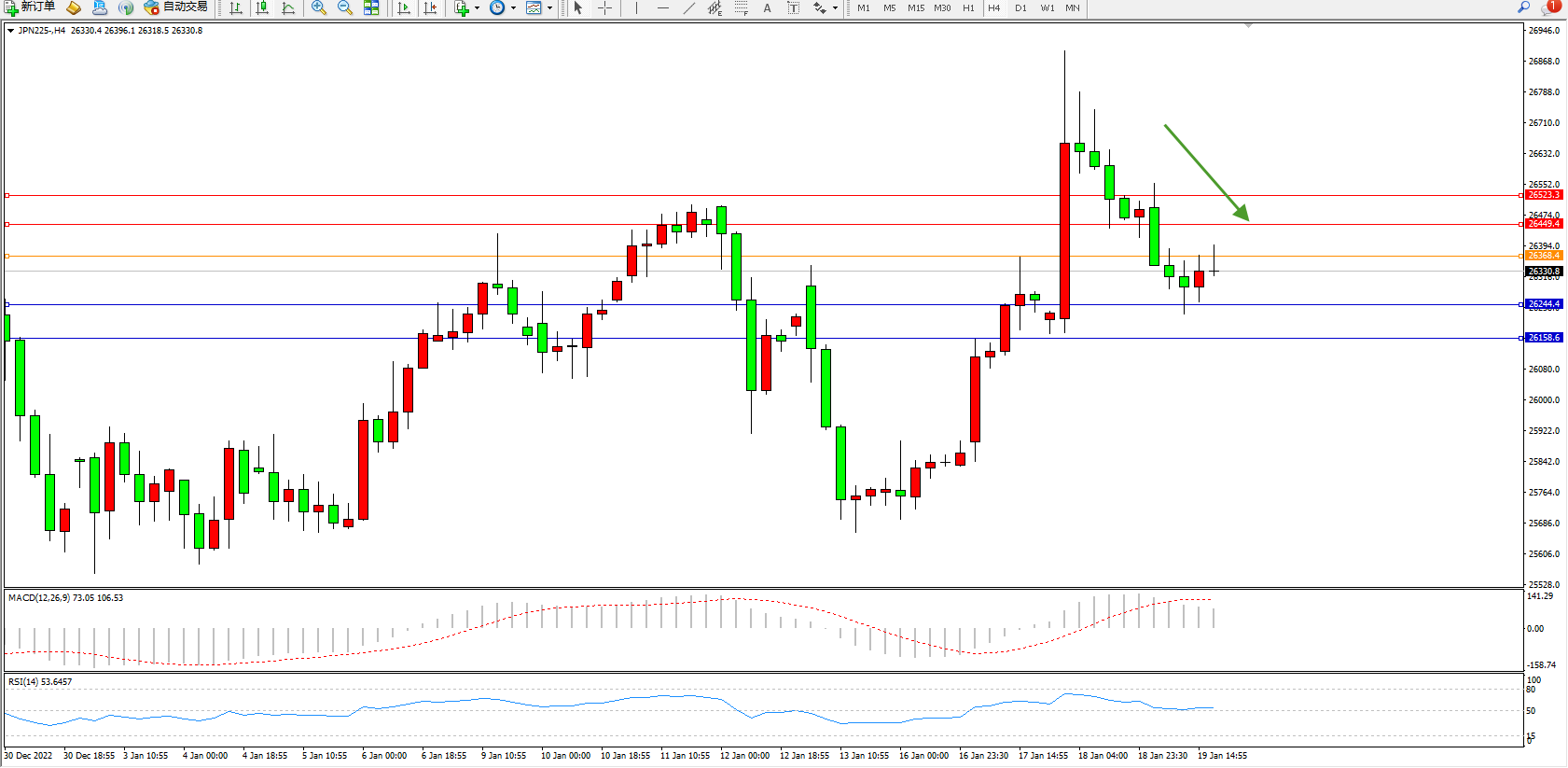Toggle chart shift button
Screen dimensions: 1568x768
[x=430, y=7]
